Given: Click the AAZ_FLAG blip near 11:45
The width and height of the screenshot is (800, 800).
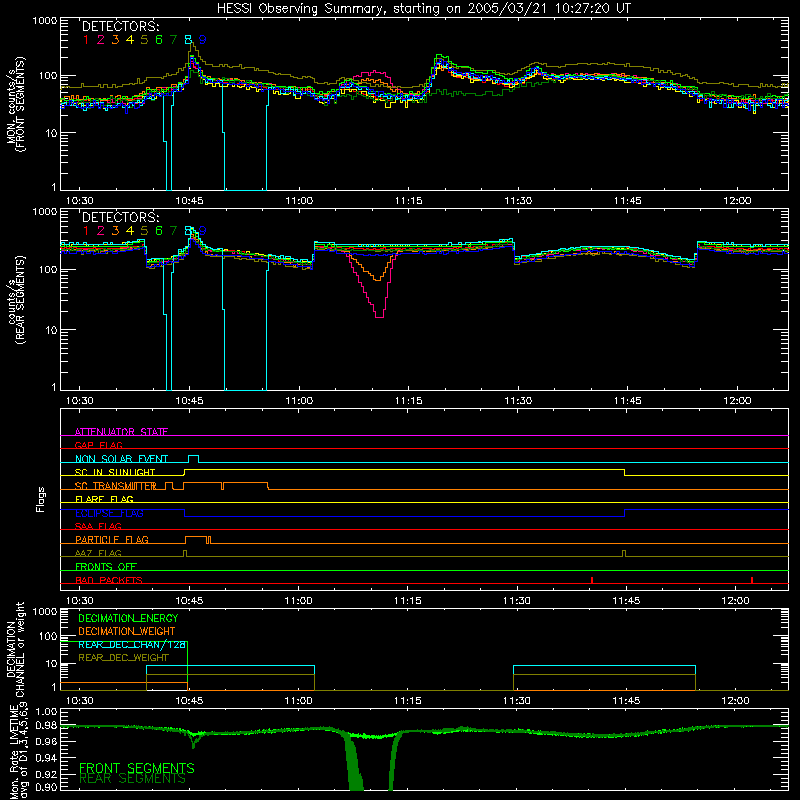Looking at the screenshot, I should click(x=624, y=554).
